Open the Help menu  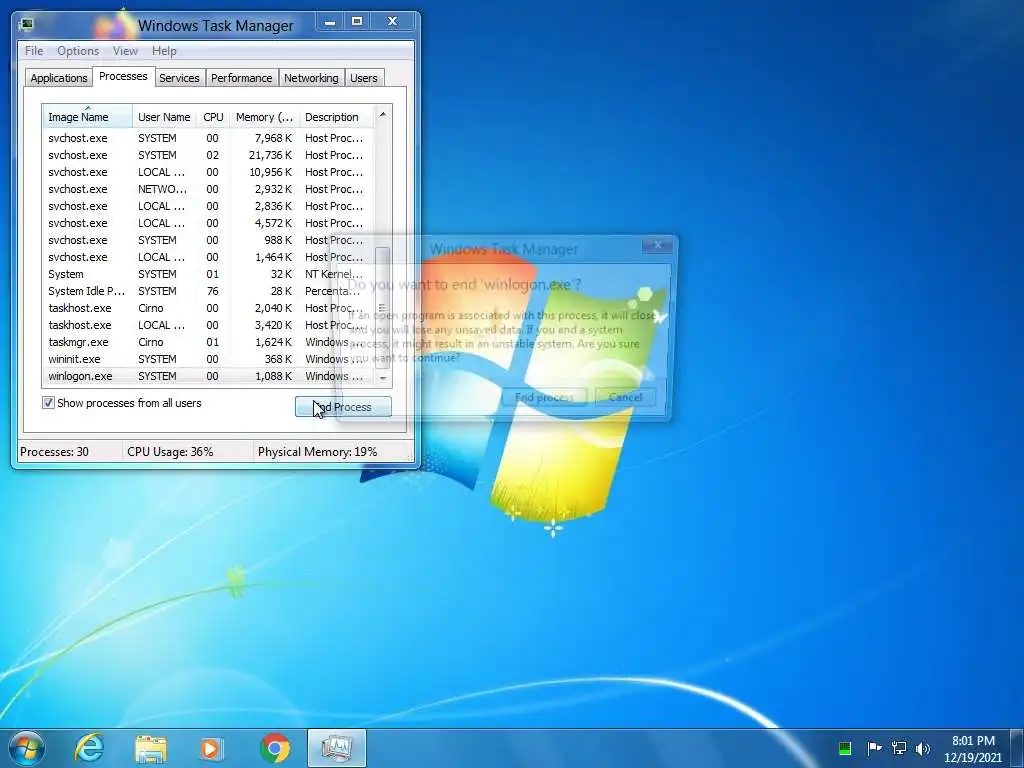pyautogui.click(x=164, y=51)
